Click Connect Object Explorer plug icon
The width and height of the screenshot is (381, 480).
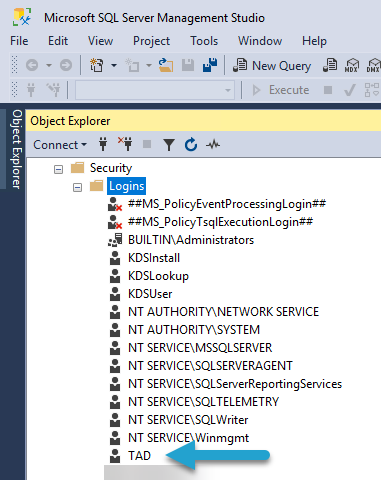pos(103,144)
